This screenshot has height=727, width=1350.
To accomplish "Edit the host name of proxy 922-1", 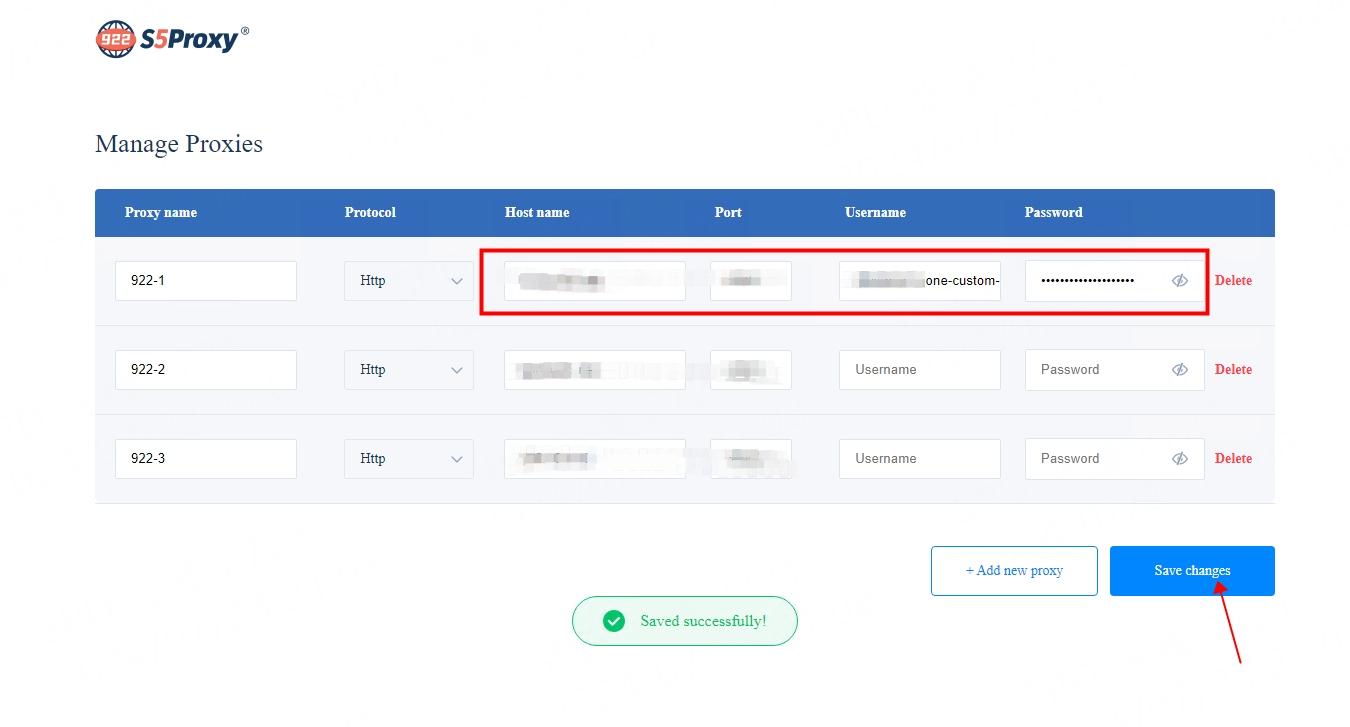I will [594, 281].
